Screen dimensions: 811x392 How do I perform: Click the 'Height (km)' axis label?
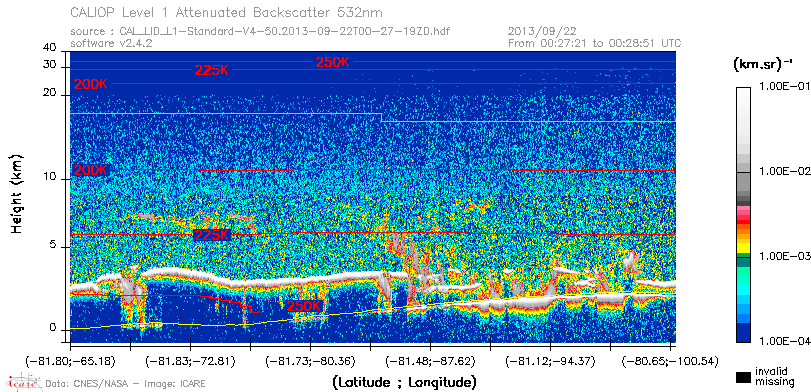[x=16, y=193]
